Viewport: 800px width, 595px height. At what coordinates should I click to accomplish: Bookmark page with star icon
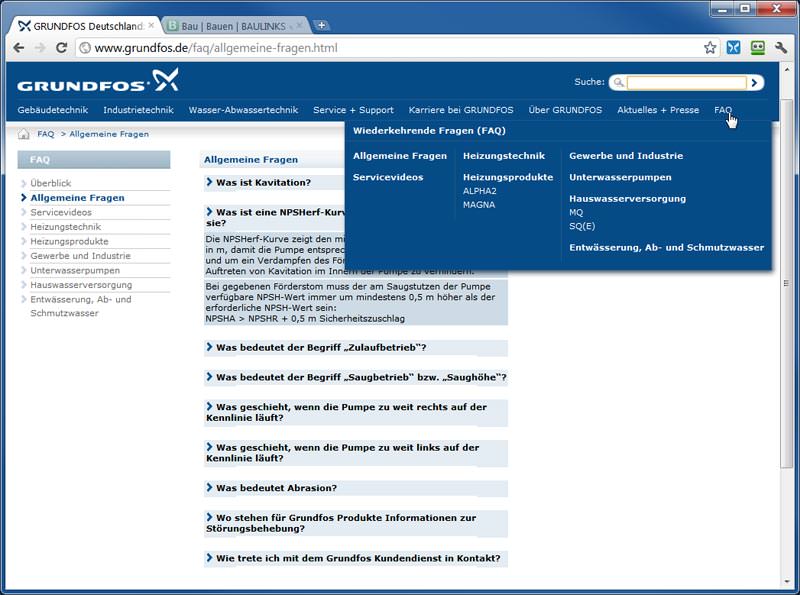click(x=710, y=48)
